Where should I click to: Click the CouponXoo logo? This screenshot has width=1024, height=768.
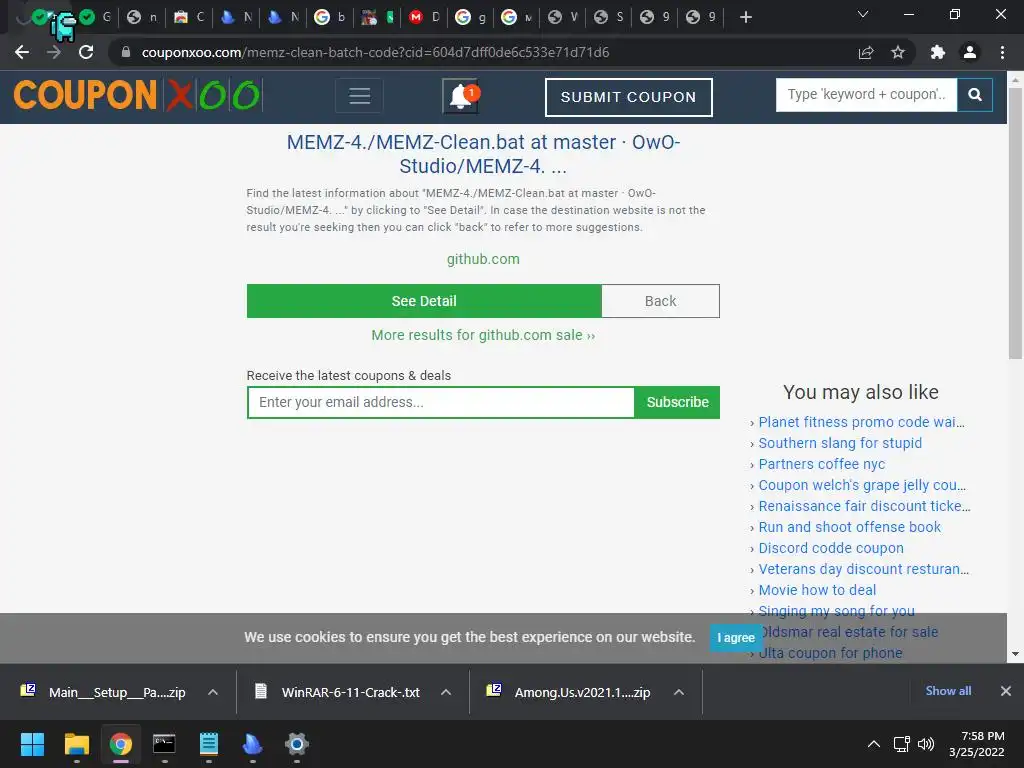tap(138, 95)
